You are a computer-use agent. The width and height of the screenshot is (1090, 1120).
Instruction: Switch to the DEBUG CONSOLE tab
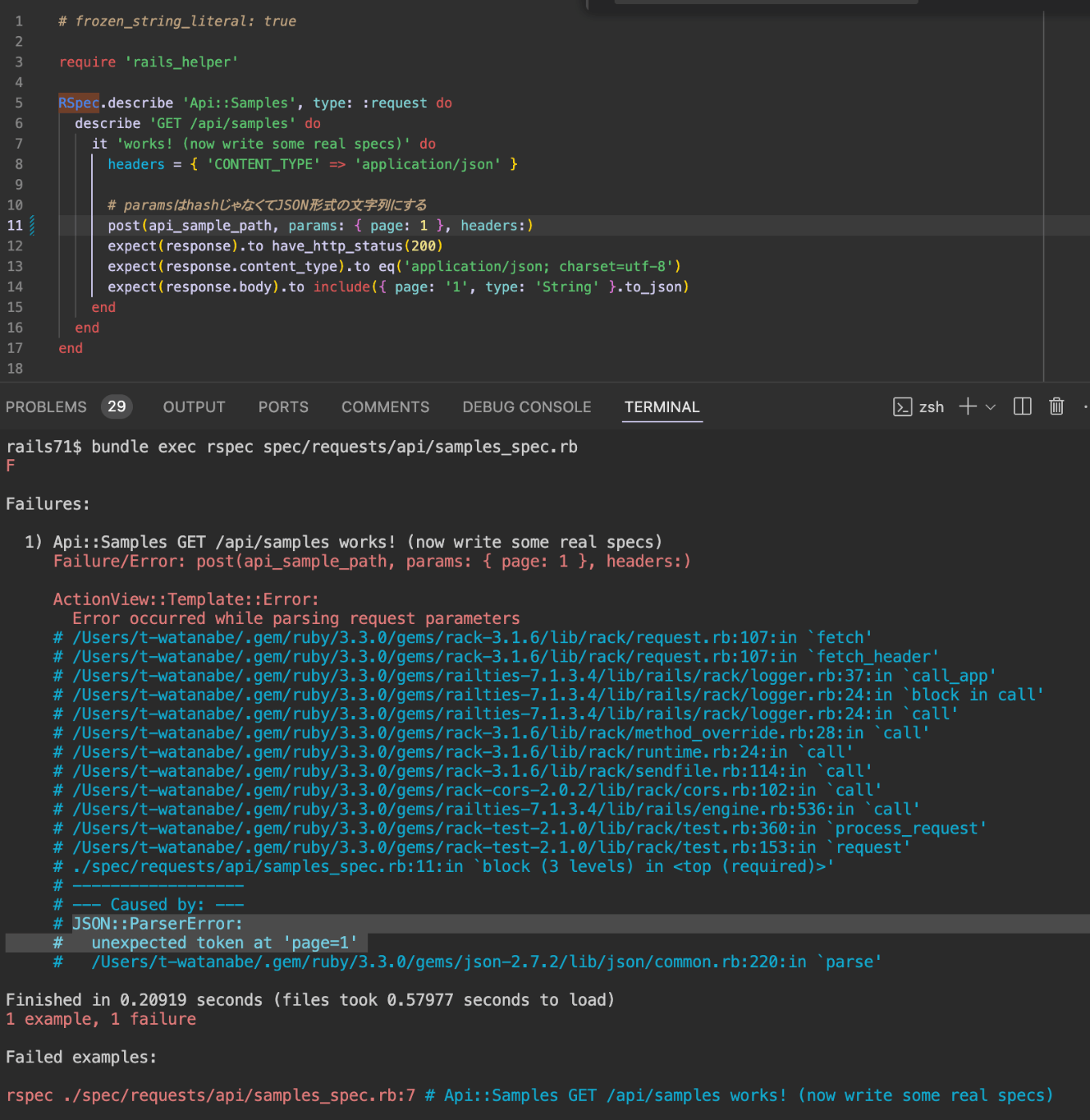pos(527,407)
